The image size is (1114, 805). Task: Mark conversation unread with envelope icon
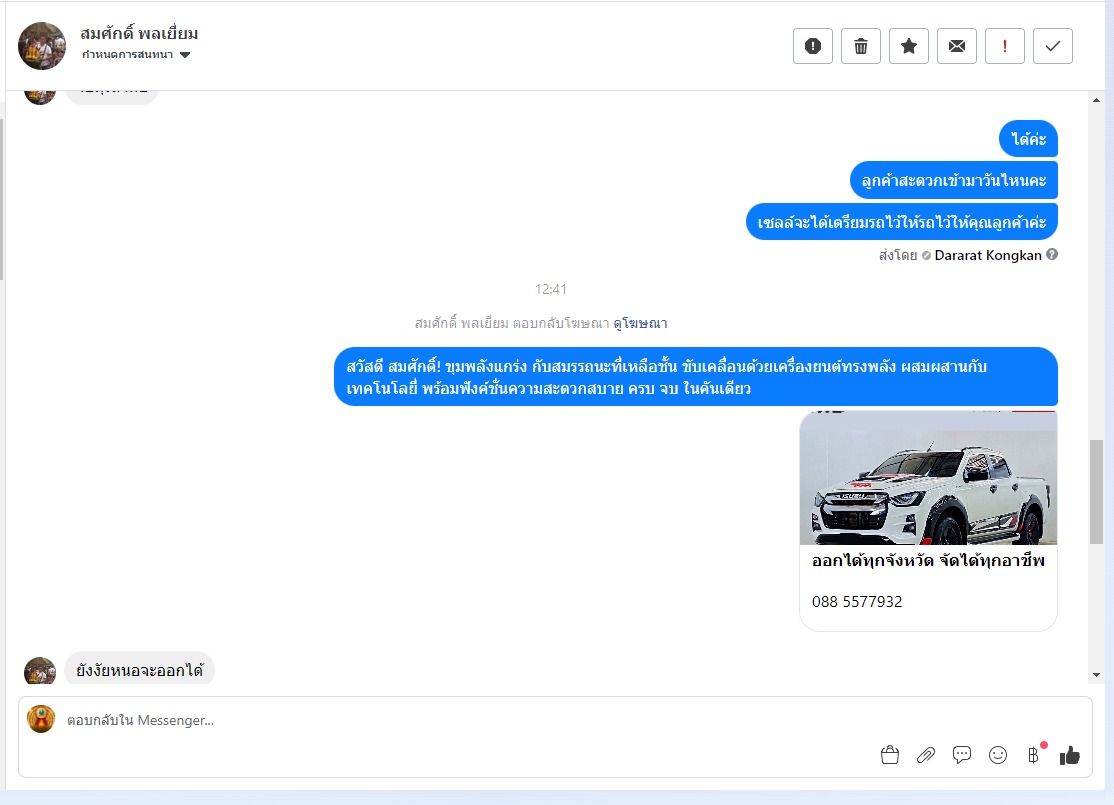click(957, 46)
